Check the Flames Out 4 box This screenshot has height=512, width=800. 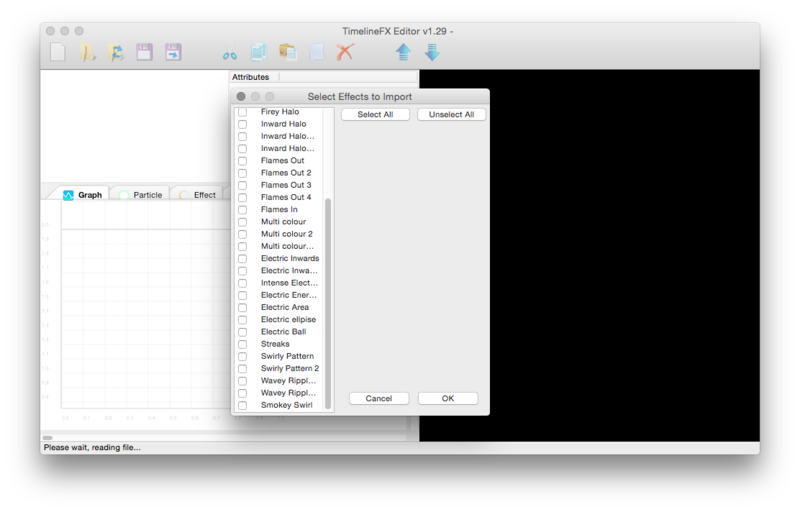coord(242,197)
